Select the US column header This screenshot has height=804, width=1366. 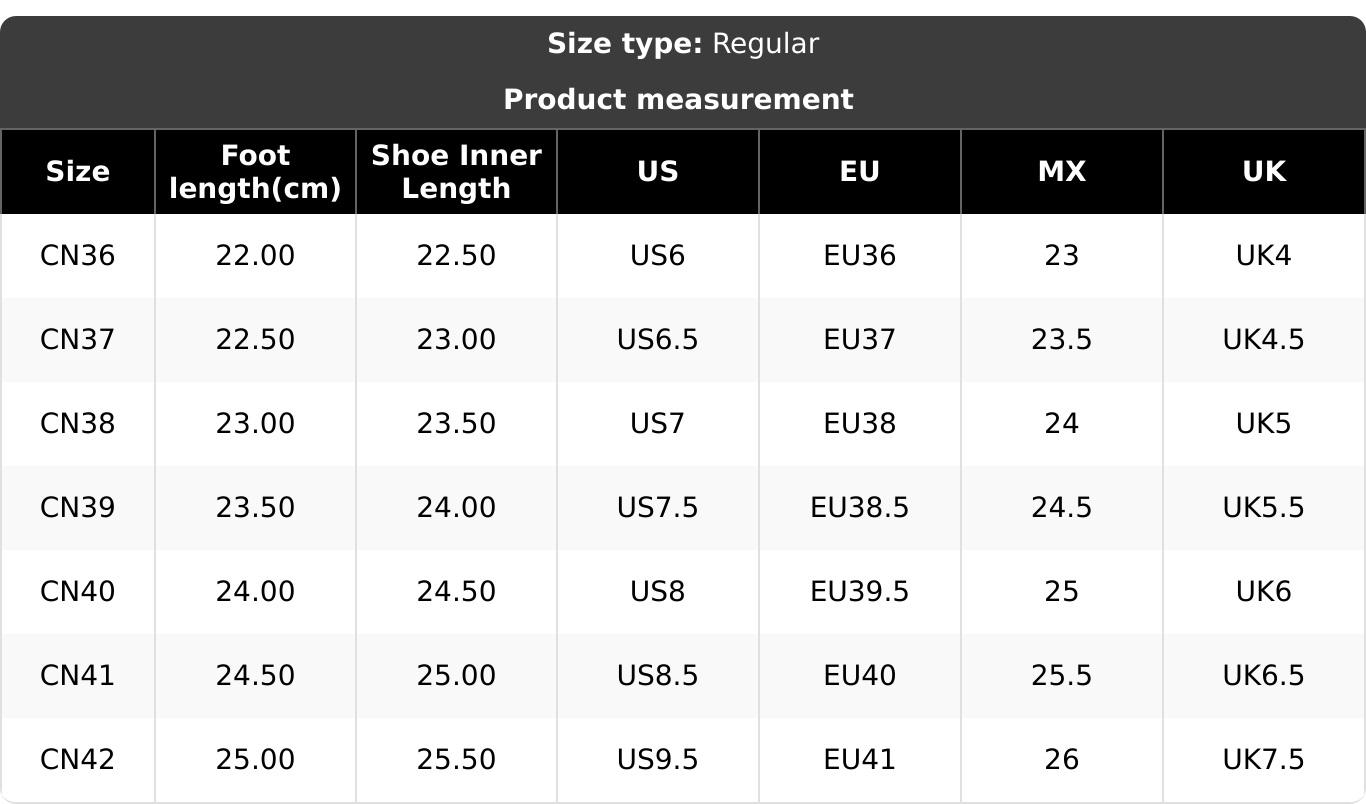pos(658,172)
